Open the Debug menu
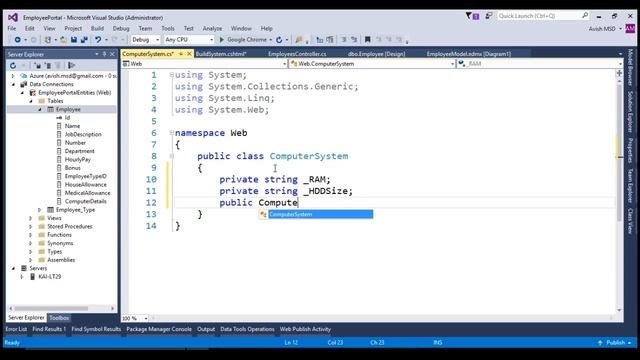Screen dimensions: 640x360 coord(121,29)
